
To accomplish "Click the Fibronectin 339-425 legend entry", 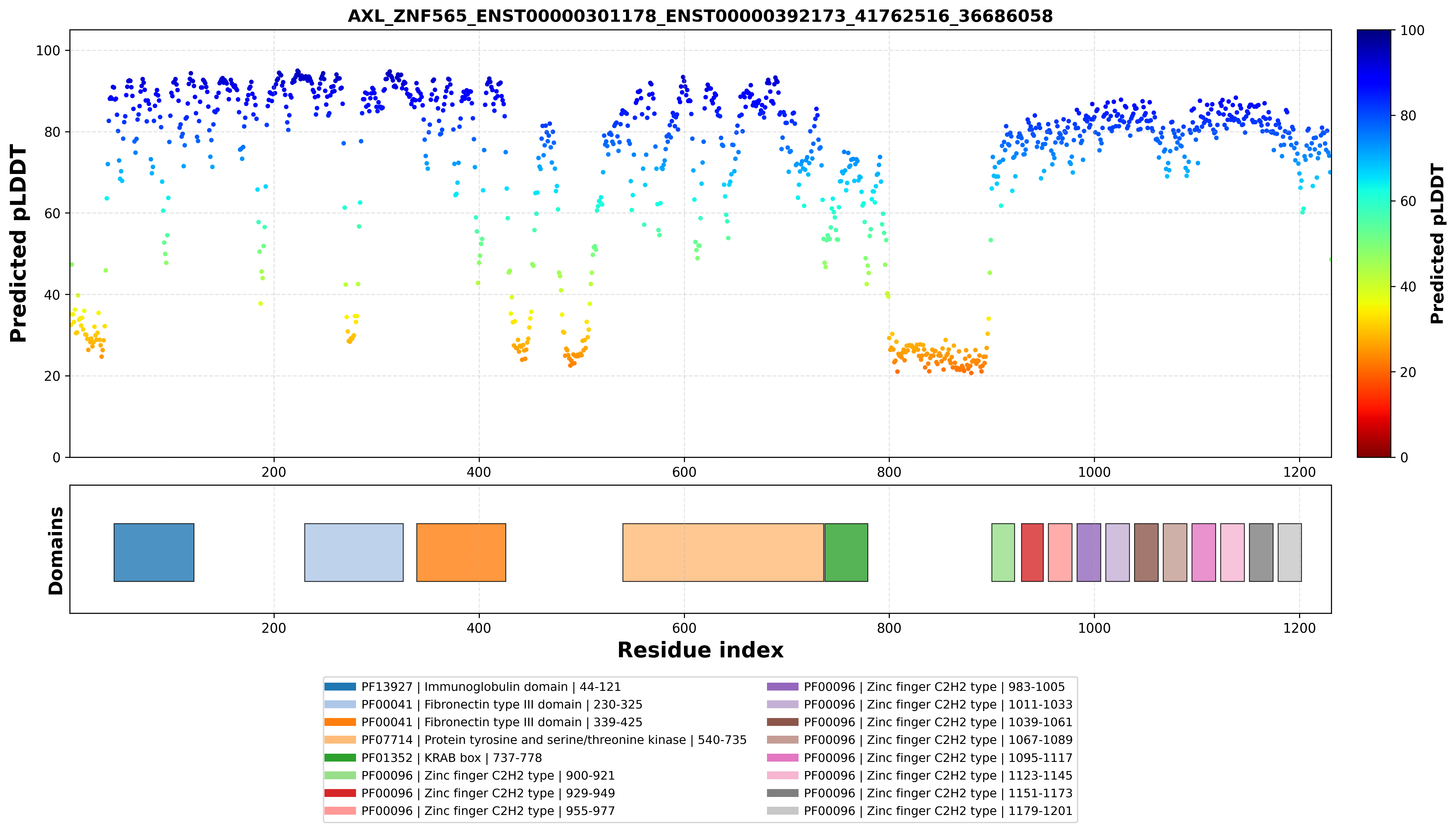I will point(483,722).
